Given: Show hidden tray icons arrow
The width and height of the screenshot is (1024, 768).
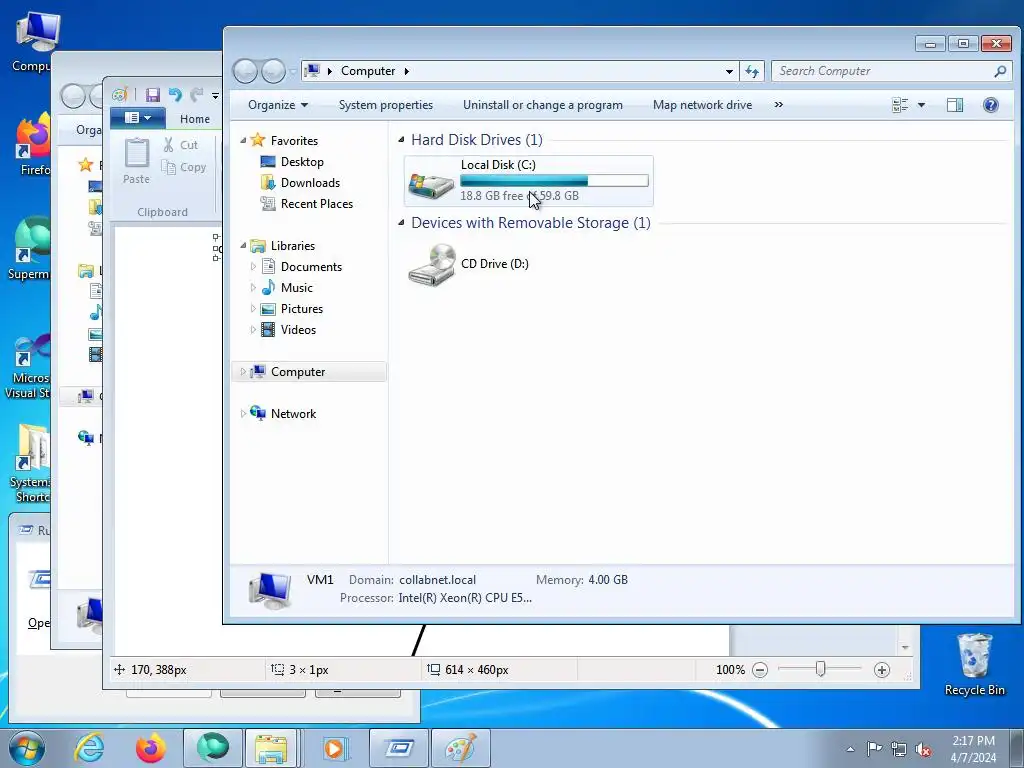Looking at the screenshot, I should tap(850, 749).
